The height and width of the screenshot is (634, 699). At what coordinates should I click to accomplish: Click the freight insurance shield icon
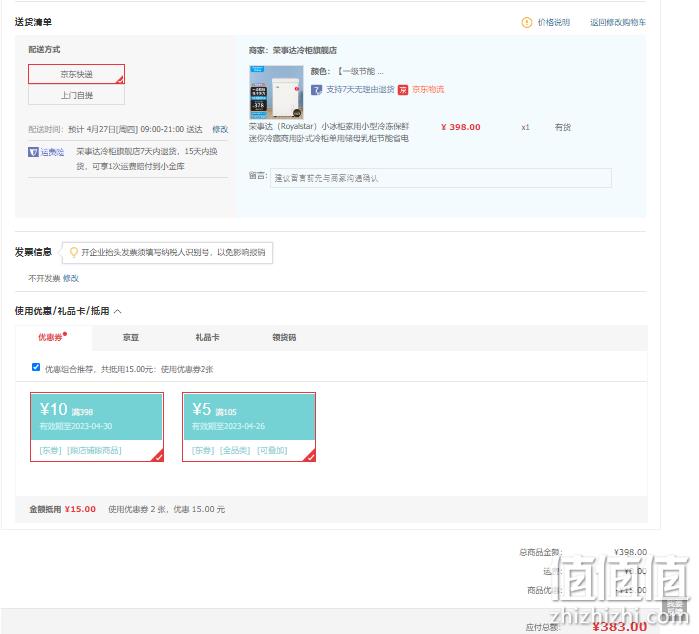tap(33, 152)
